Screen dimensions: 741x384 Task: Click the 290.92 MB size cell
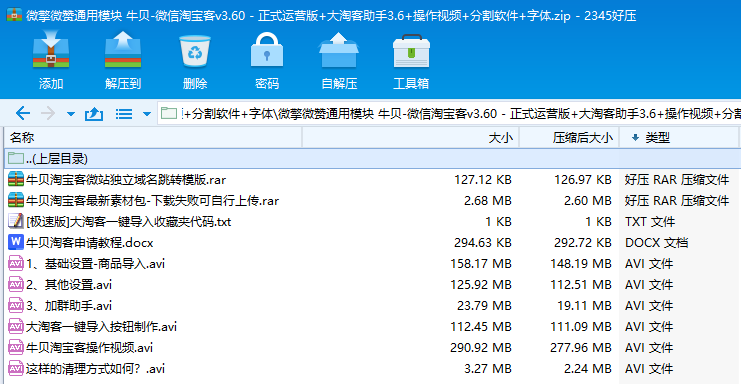tap(481, 348)
